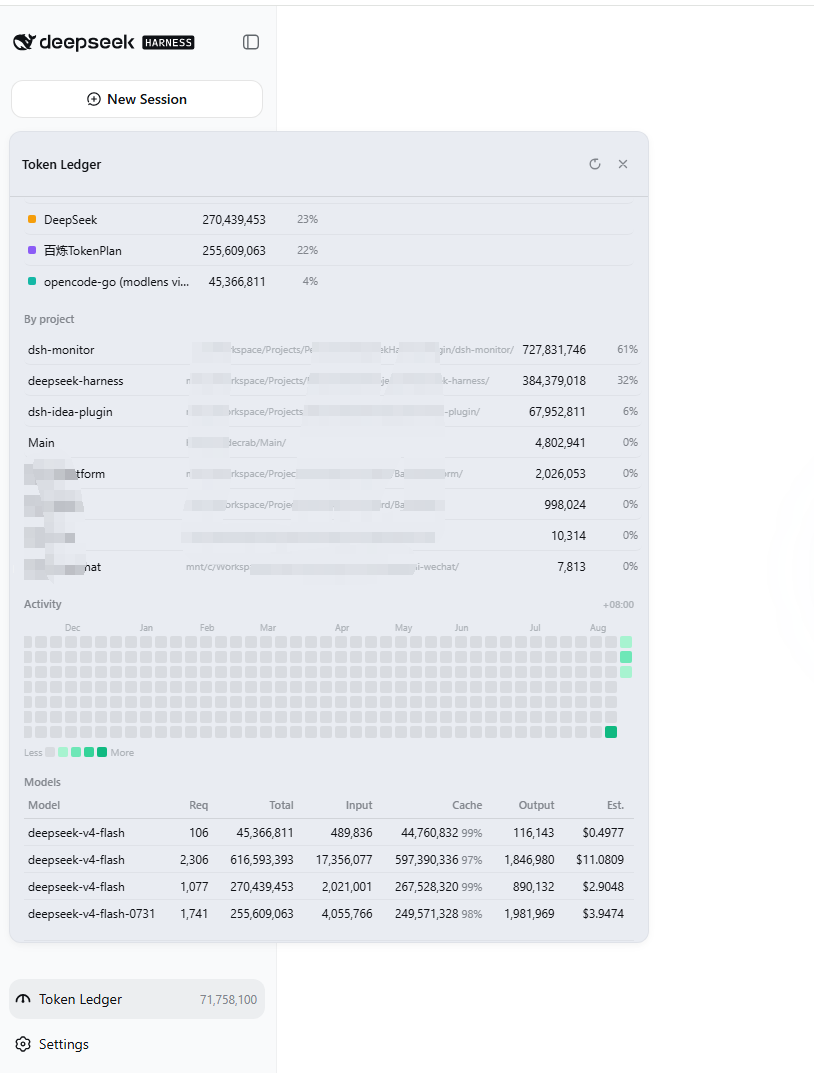
Task: Click the orange DeepSeek color marker
Action: [31, 219]
